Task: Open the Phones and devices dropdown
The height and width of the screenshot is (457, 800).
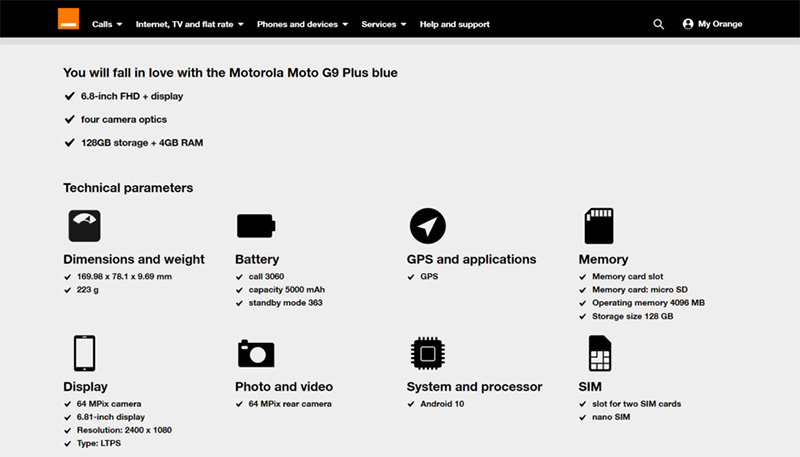Action: (x=302, y=24)
